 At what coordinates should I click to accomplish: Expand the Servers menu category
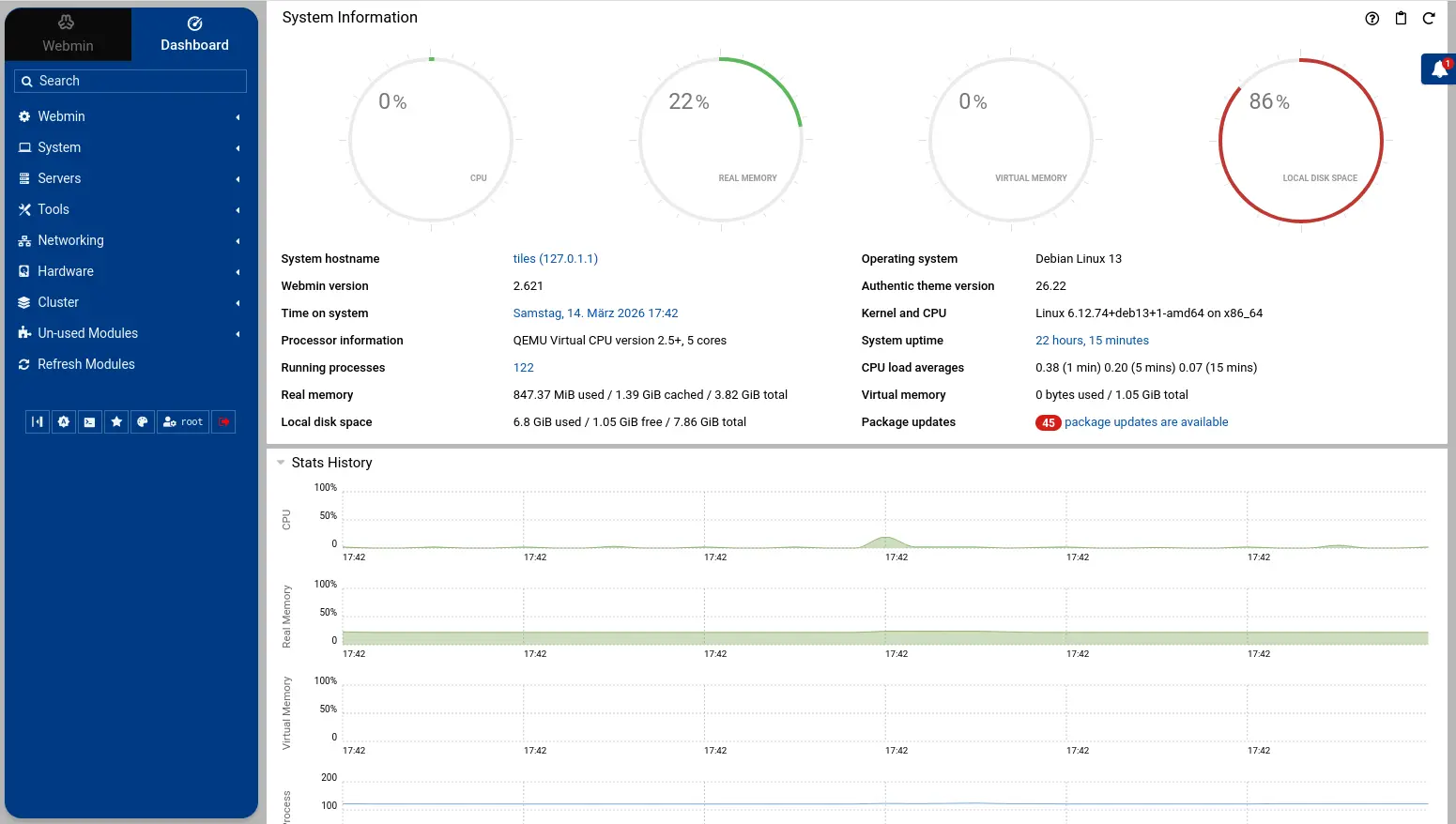point(59,178)
